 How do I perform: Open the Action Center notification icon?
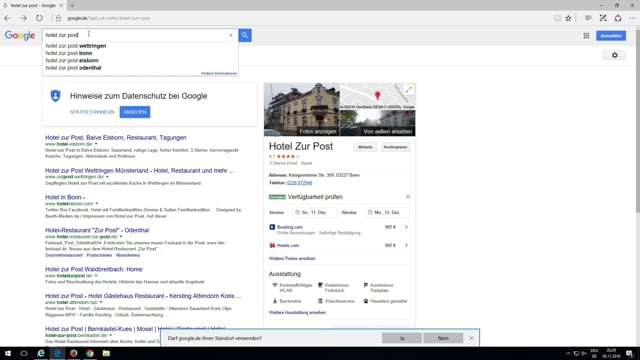pyautogui.click(x=629, y=353)
